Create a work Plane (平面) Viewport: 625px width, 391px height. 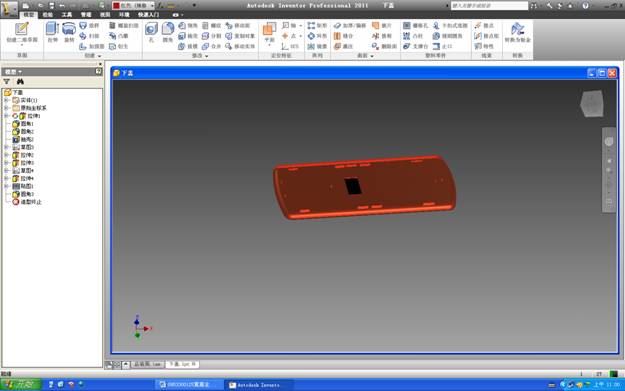pyautogui.click(x=269, y=32)
